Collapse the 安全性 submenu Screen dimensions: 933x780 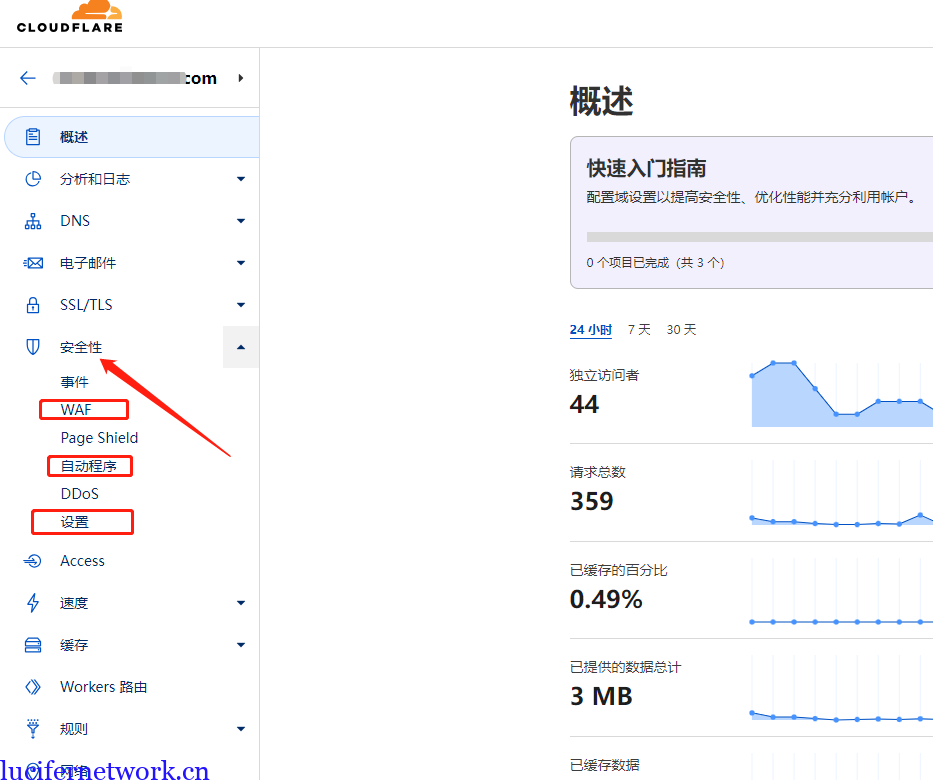click(240, 346)
